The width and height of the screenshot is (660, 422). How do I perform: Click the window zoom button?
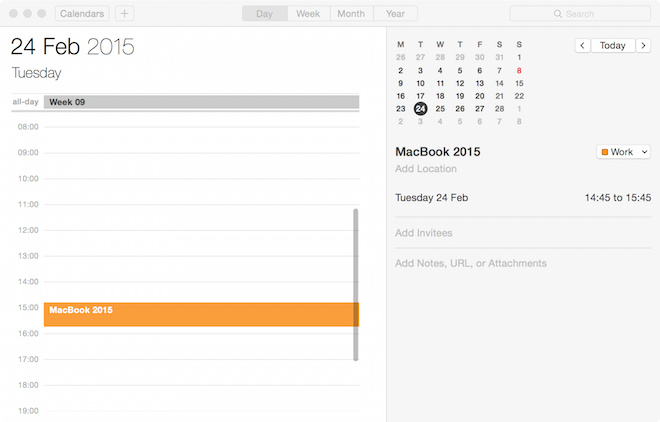click(x=42, y=13)
